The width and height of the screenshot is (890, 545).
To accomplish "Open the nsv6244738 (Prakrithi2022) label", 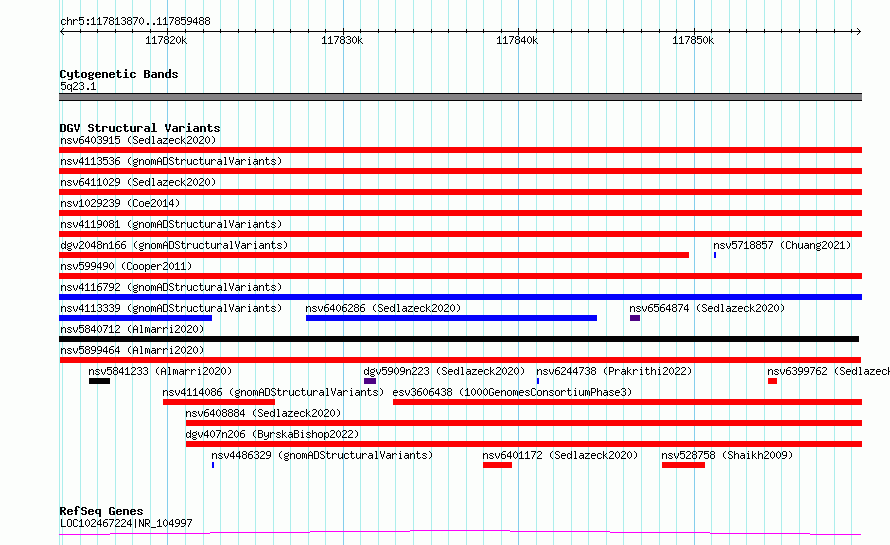I will tap(614, 371).
